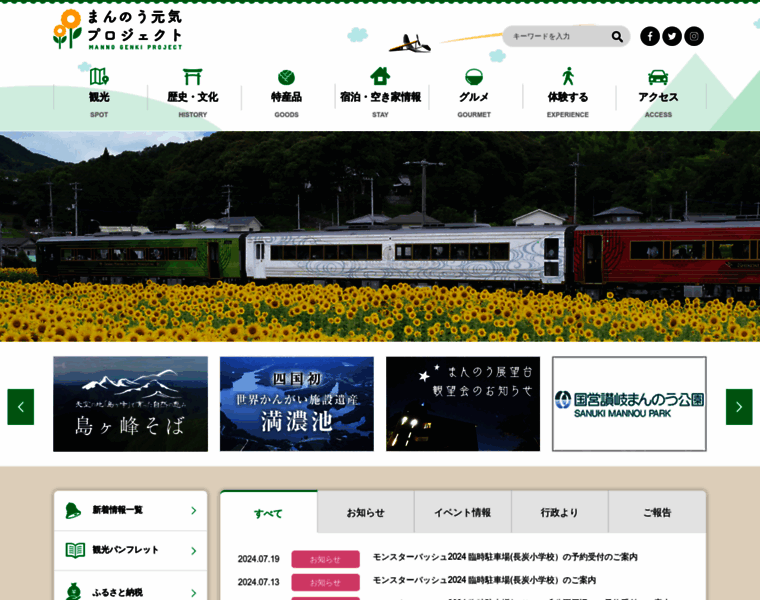Click the open book icon beside 観光パンフレット

(x=75, y=550)
